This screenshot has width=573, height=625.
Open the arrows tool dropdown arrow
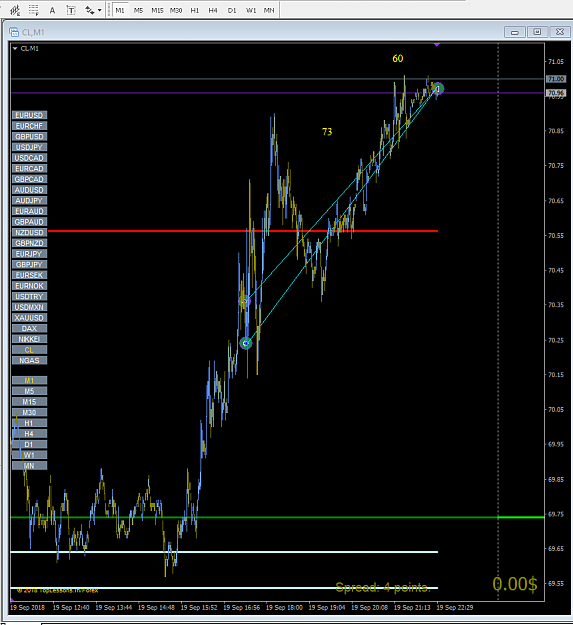(99, 10)
